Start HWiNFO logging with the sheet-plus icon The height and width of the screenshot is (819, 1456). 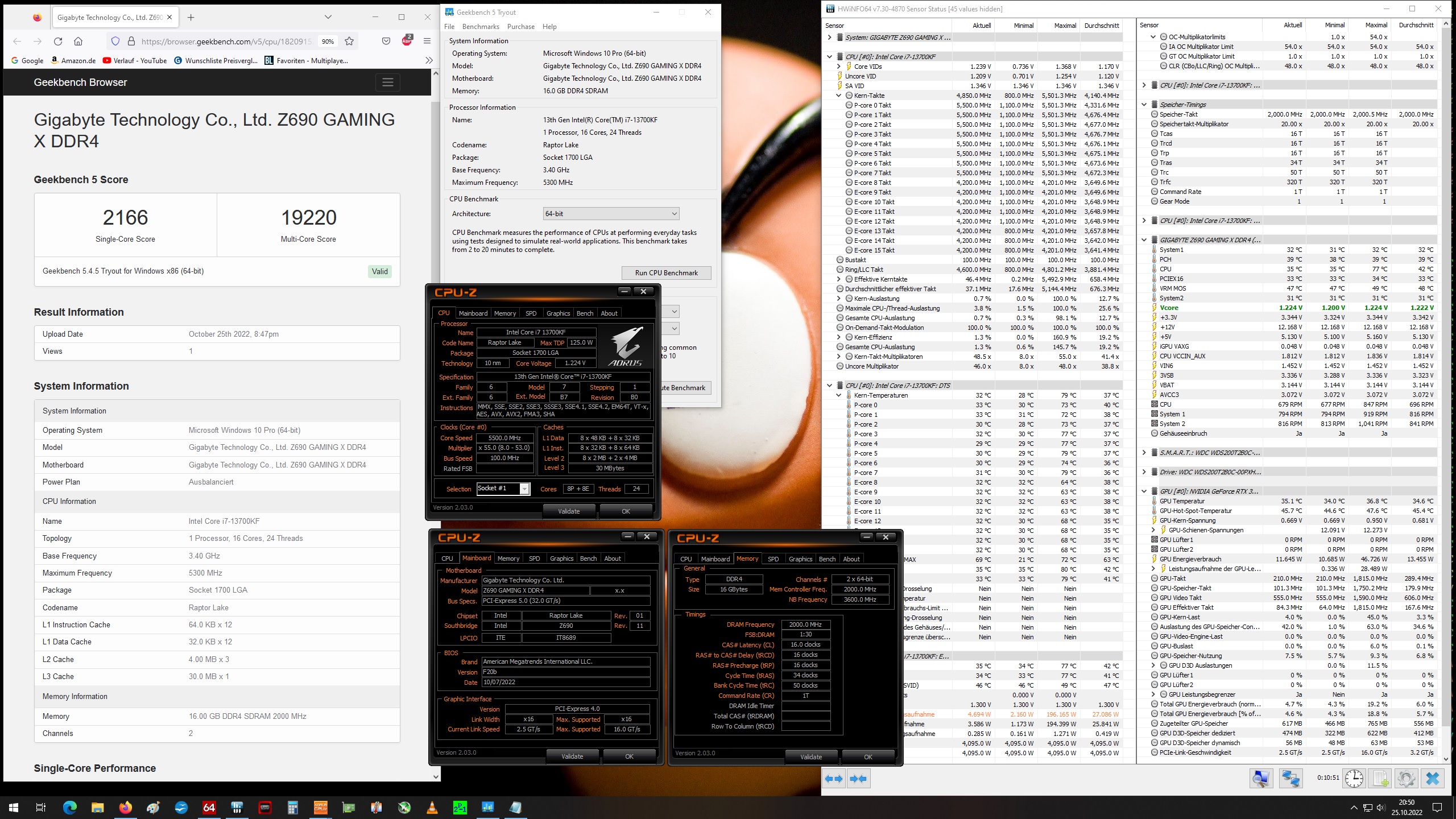click(x=1380, y=779)
